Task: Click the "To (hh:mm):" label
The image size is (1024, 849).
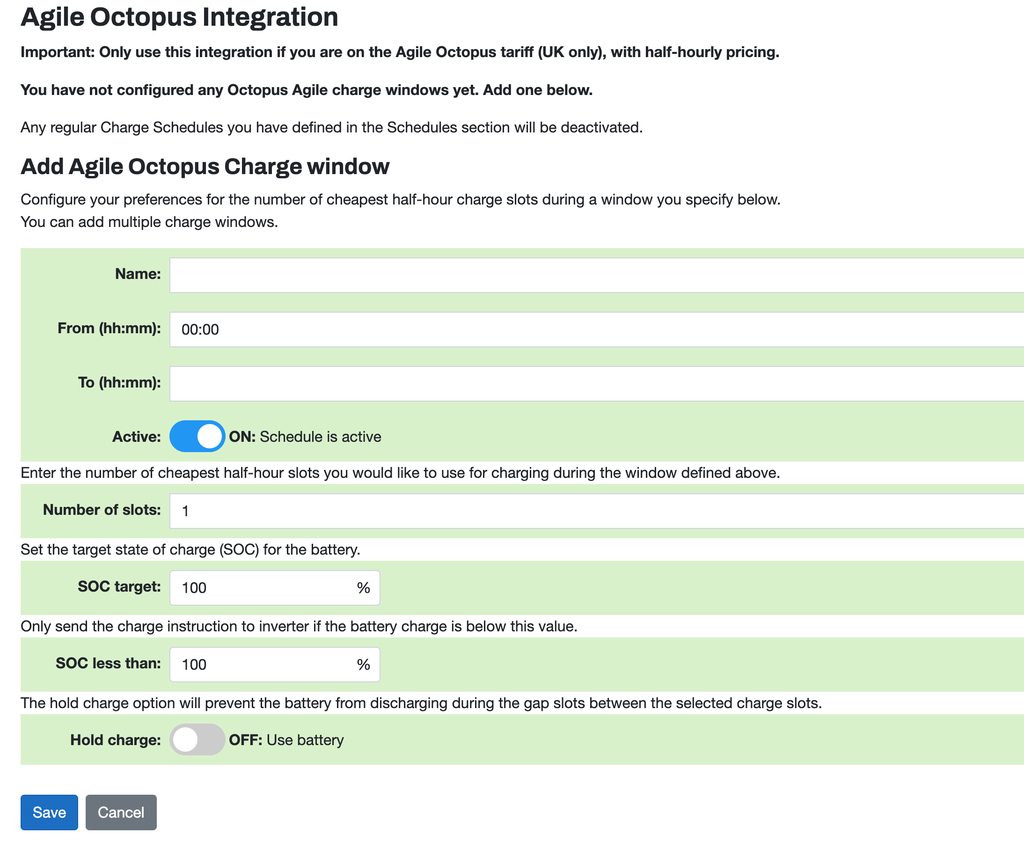Action: pos(119,382)
